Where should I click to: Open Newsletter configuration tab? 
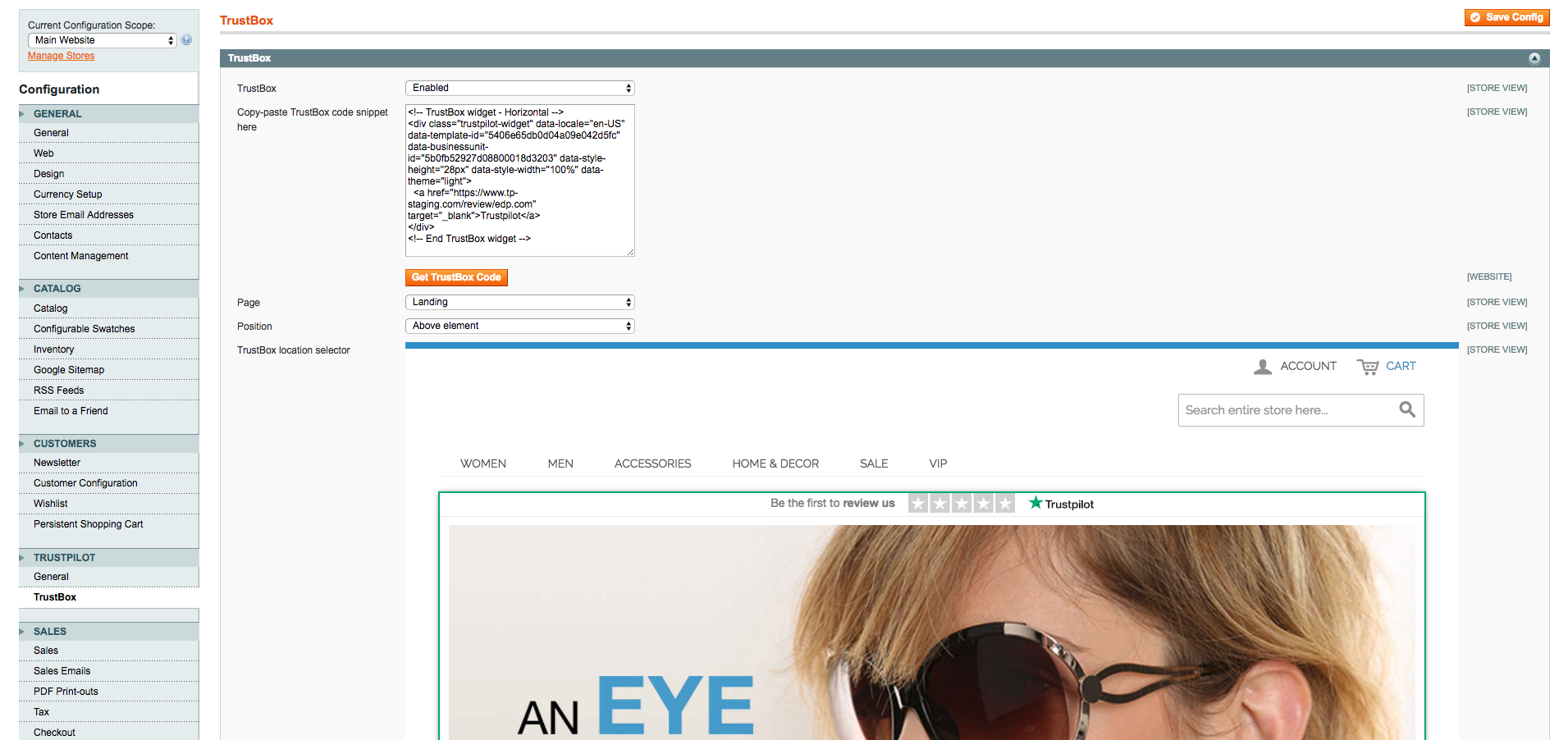(108, 463)
